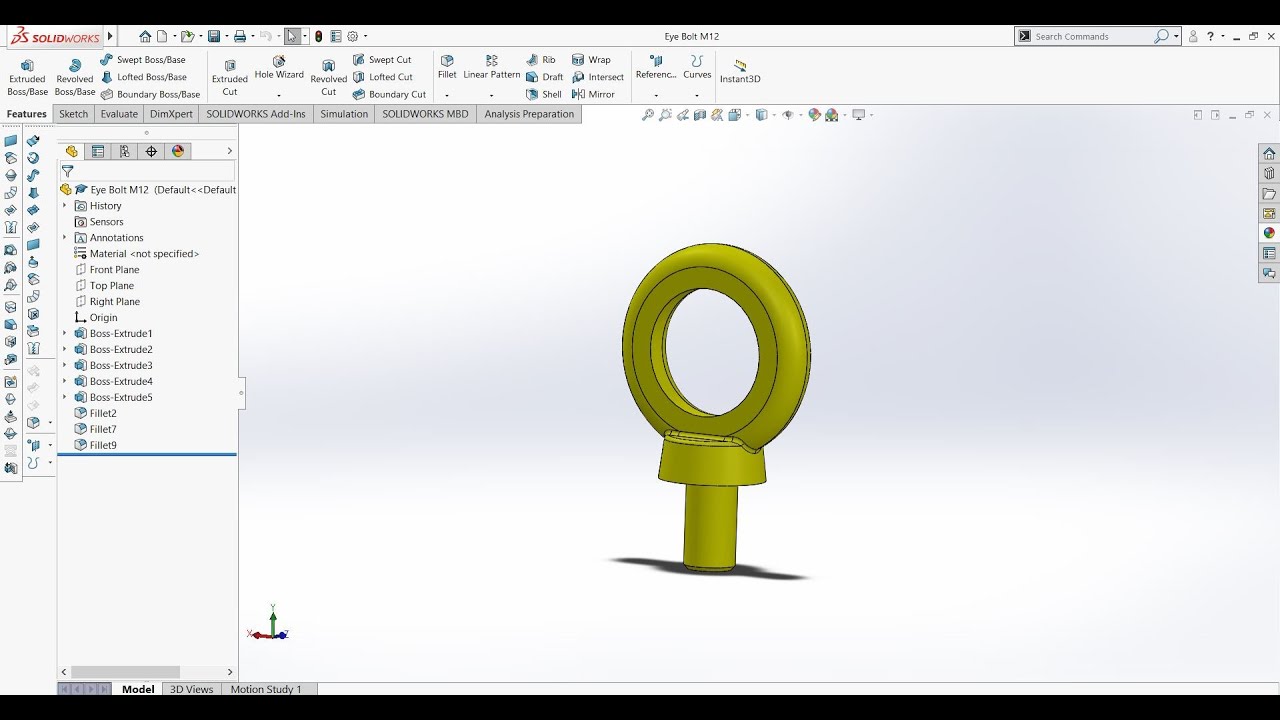1280x720 pixels.
Task: Switch to the Sketch tab
Action: coord(73,114)
